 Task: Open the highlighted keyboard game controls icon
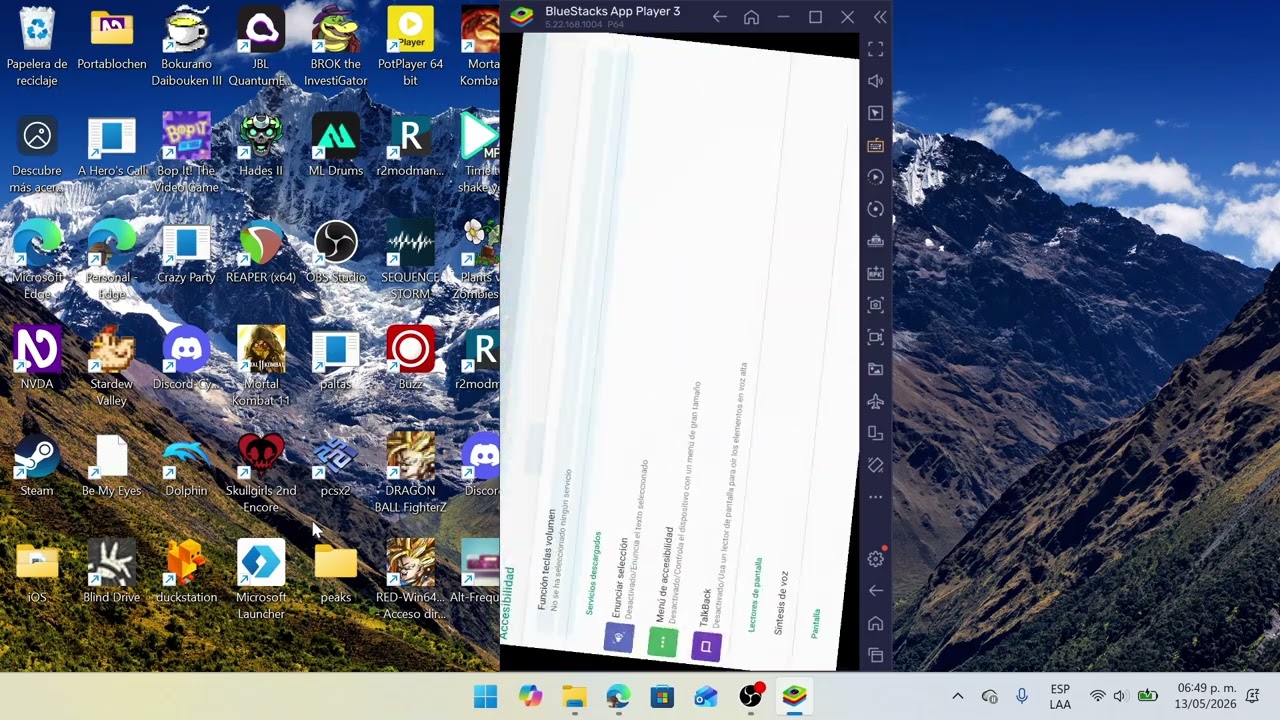click(x=875, y=145)
